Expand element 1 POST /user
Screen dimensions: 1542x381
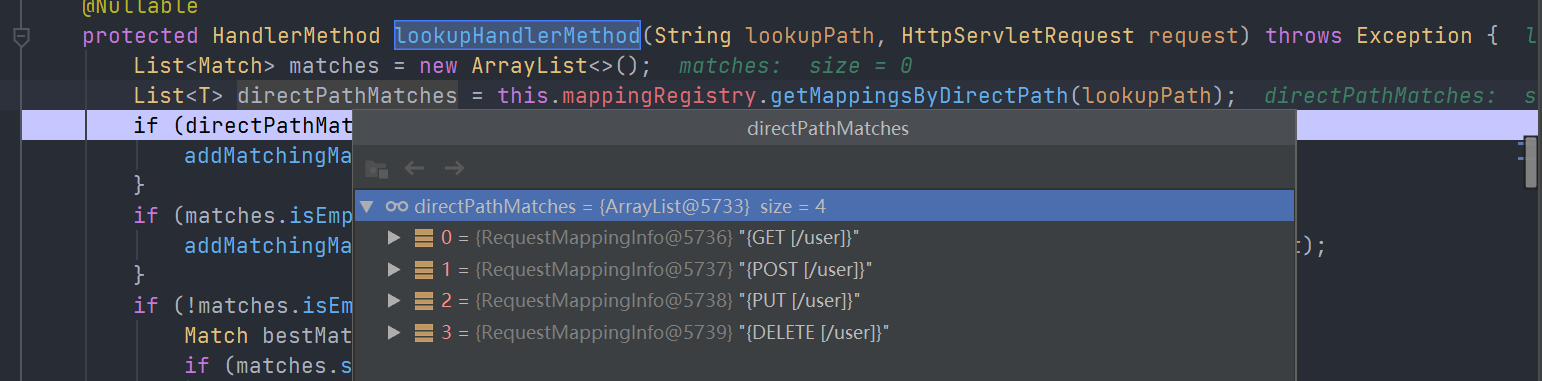pyautogui.click(x=394, y=269)
